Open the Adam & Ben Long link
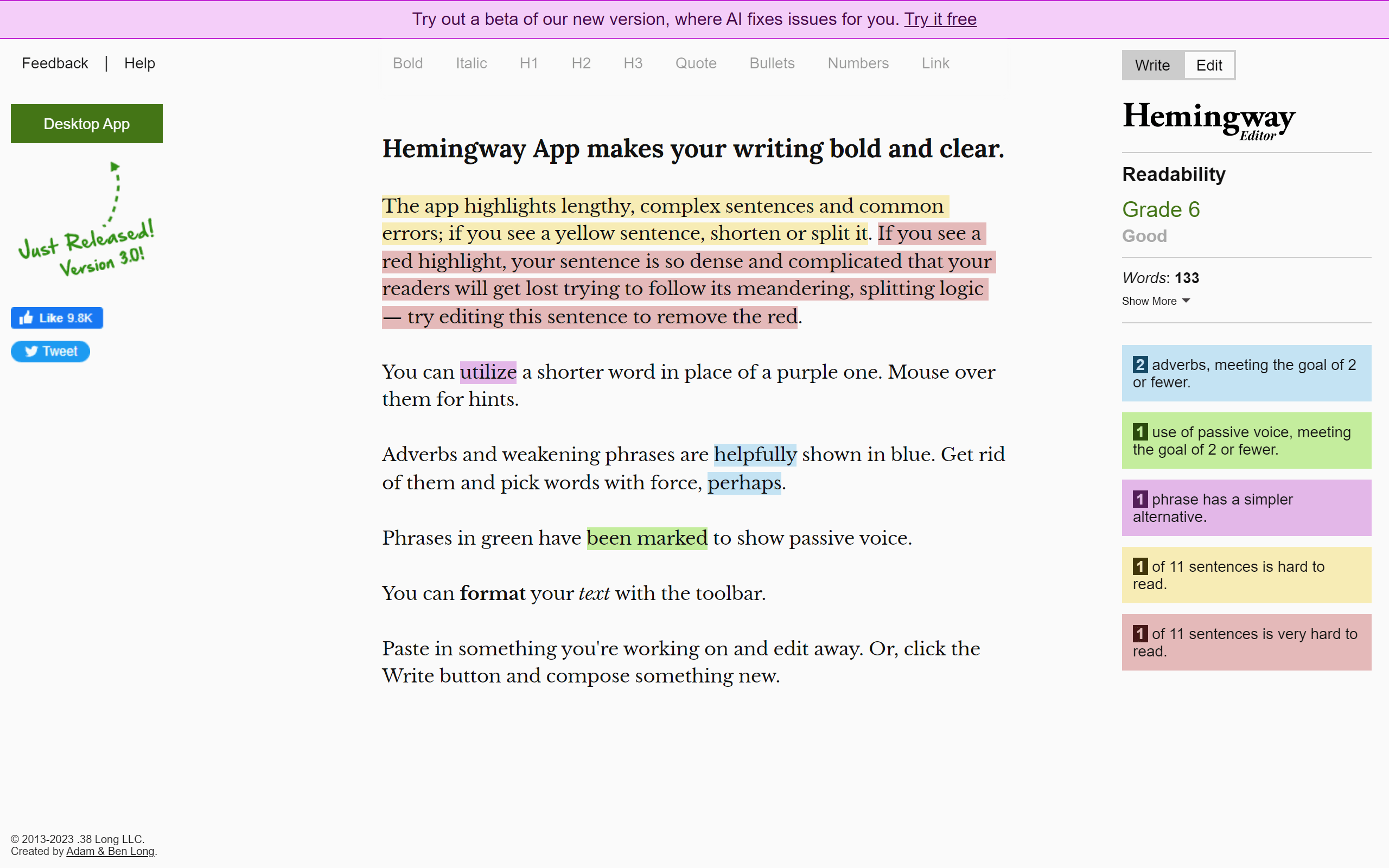1389x868 pixels. point(110,851)
